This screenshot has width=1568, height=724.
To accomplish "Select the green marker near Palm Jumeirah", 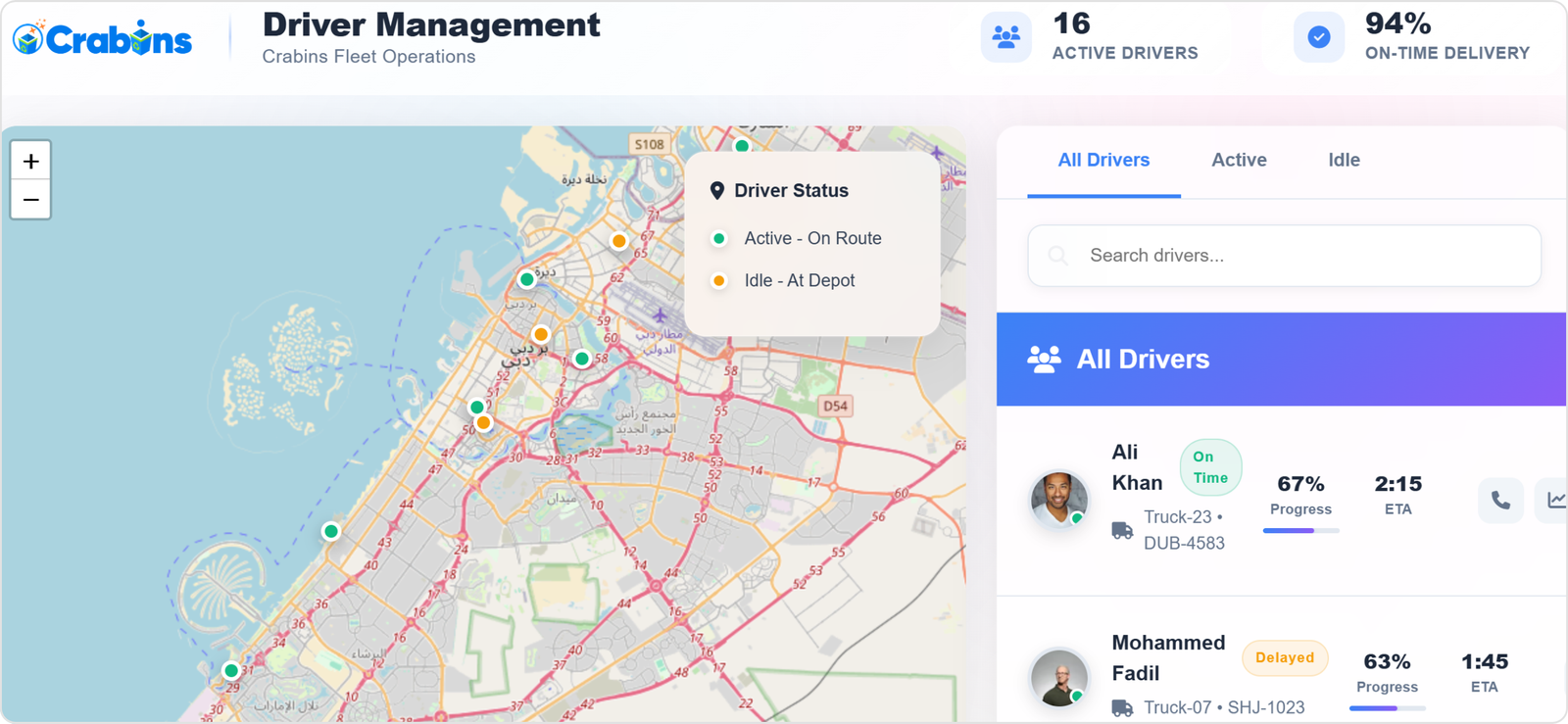I will coord(331,531).
